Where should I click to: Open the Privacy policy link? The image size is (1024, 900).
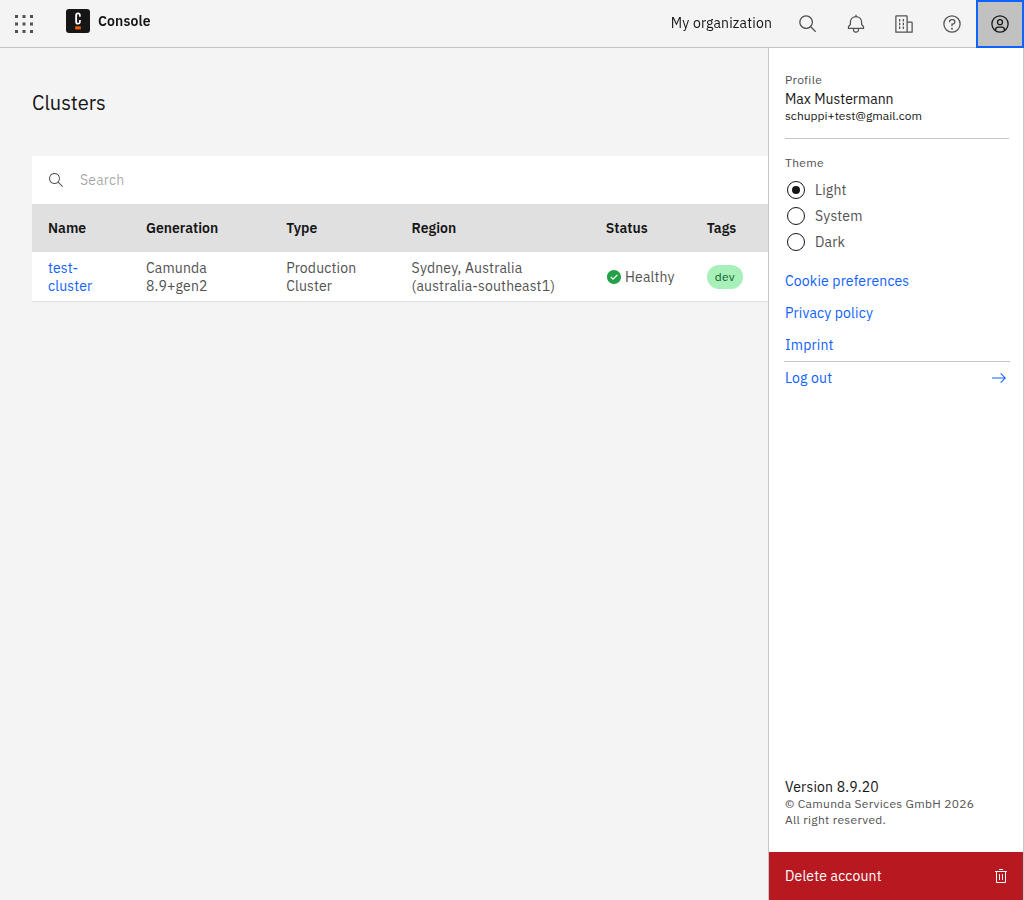coord(828,313)
